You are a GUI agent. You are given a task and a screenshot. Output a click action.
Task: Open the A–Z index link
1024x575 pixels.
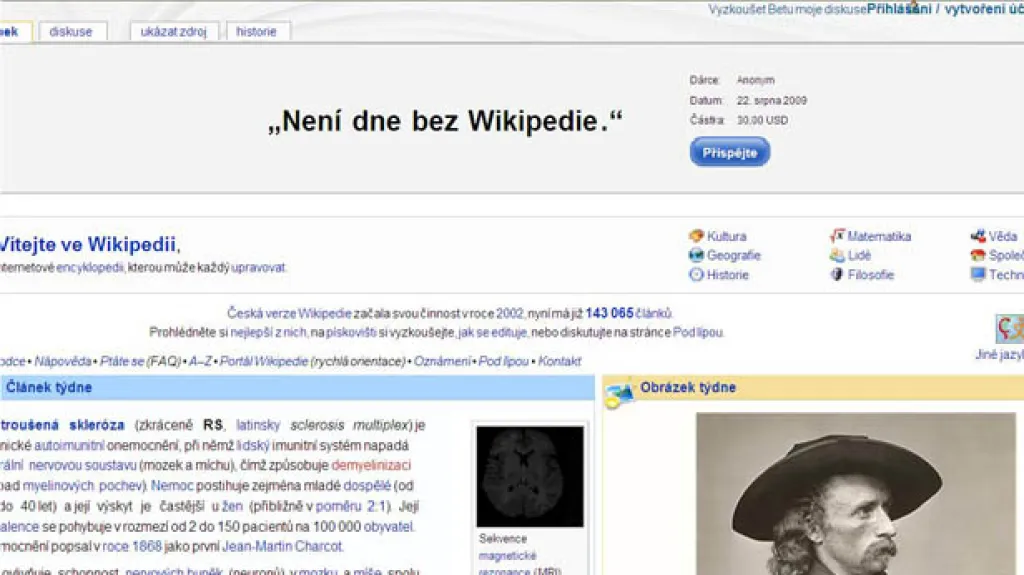(x=200, y=361)
